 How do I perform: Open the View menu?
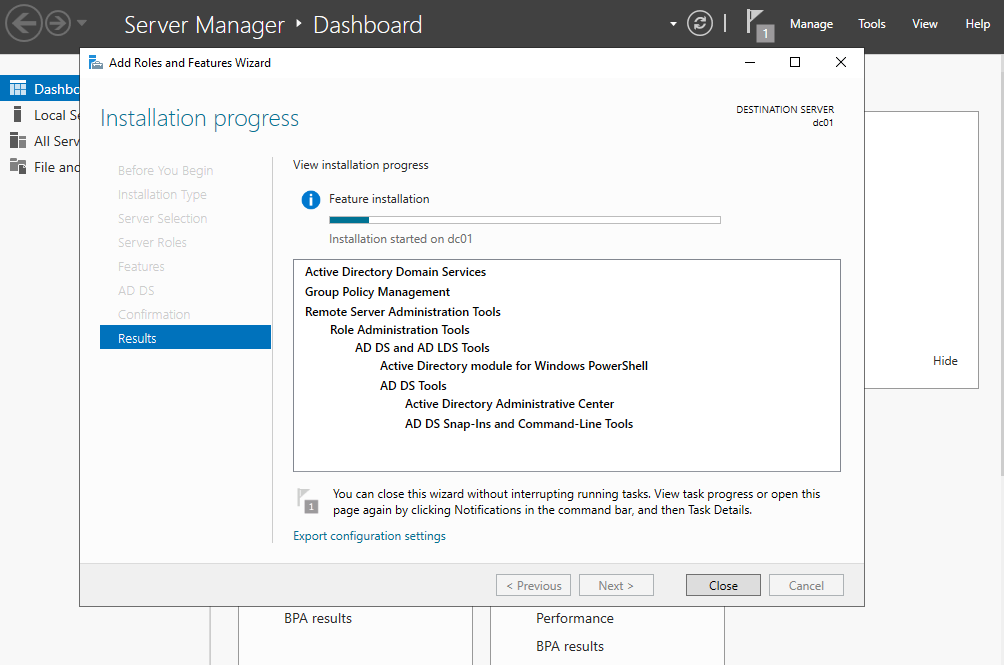pyautogui.click(x=925, y=24)
